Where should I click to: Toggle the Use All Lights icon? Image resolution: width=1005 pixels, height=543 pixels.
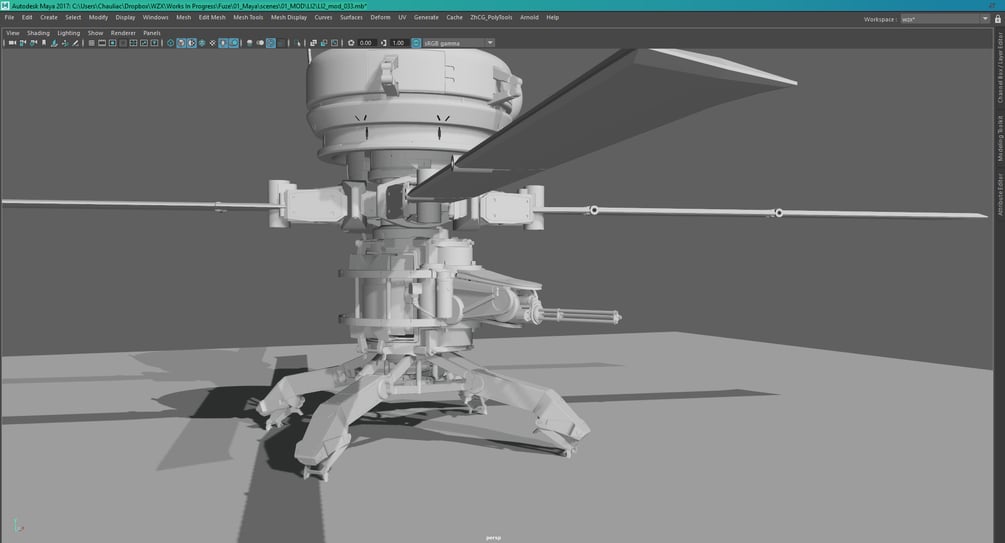[x=223, y=43]
